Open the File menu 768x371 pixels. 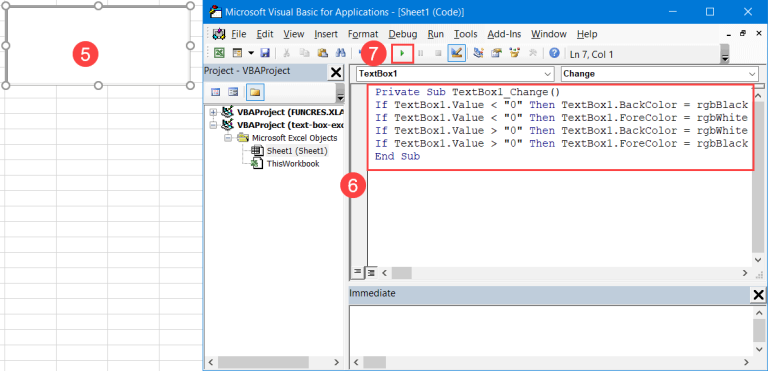pos(239,34)
